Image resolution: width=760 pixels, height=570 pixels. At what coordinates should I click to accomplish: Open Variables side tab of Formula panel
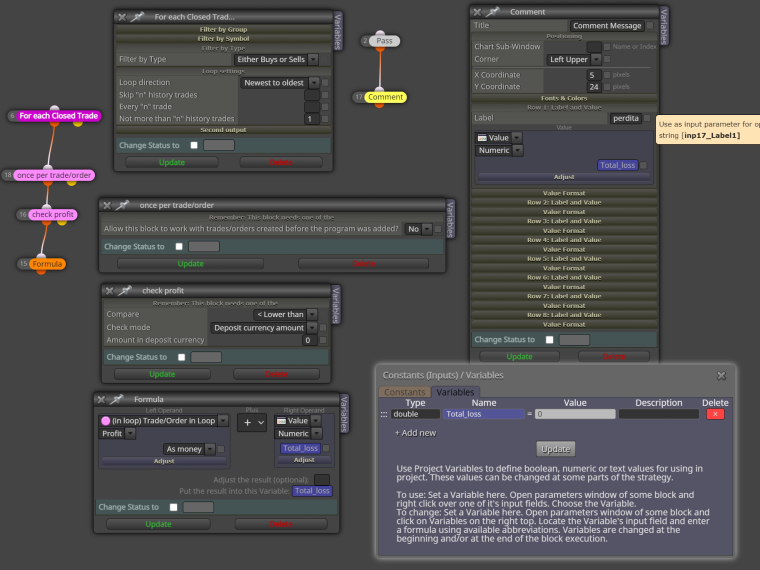[345, 414]
